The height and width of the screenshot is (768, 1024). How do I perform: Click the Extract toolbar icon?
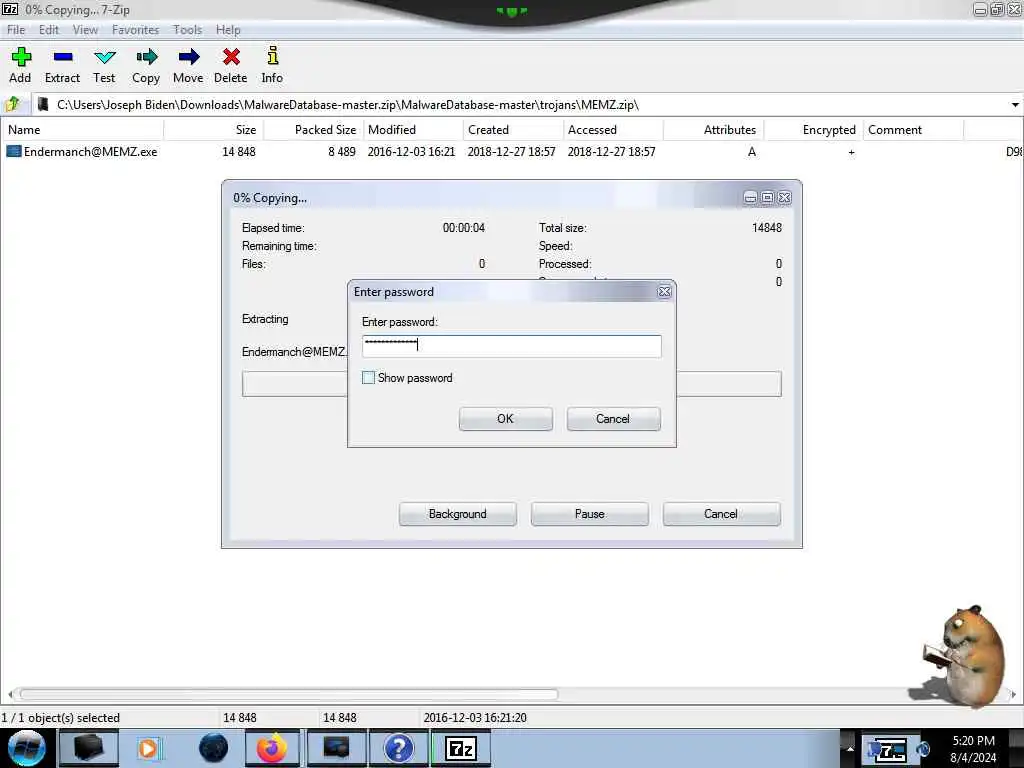coord(63,57)
